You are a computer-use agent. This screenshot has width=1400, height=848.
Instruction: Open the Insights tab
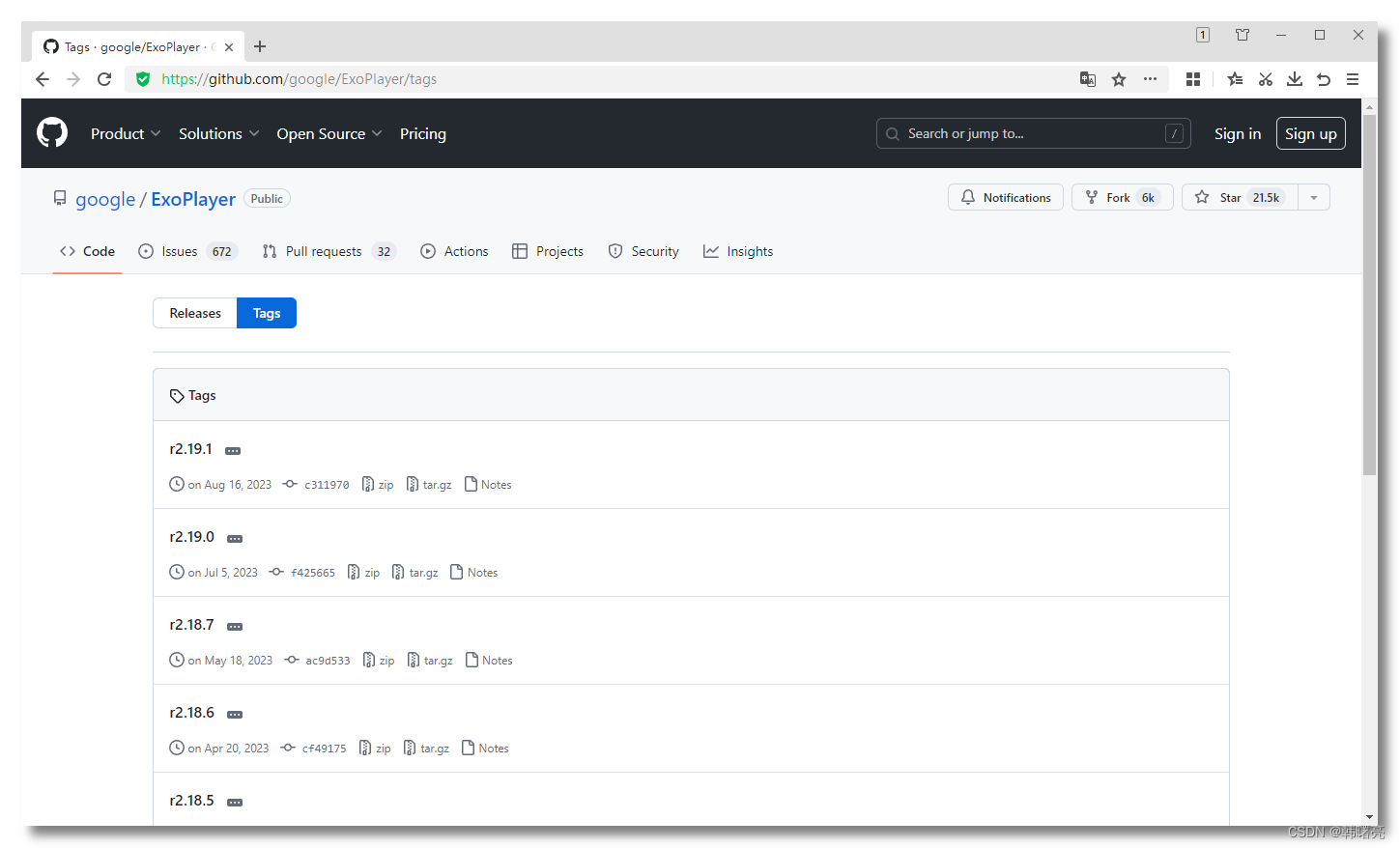738,251
